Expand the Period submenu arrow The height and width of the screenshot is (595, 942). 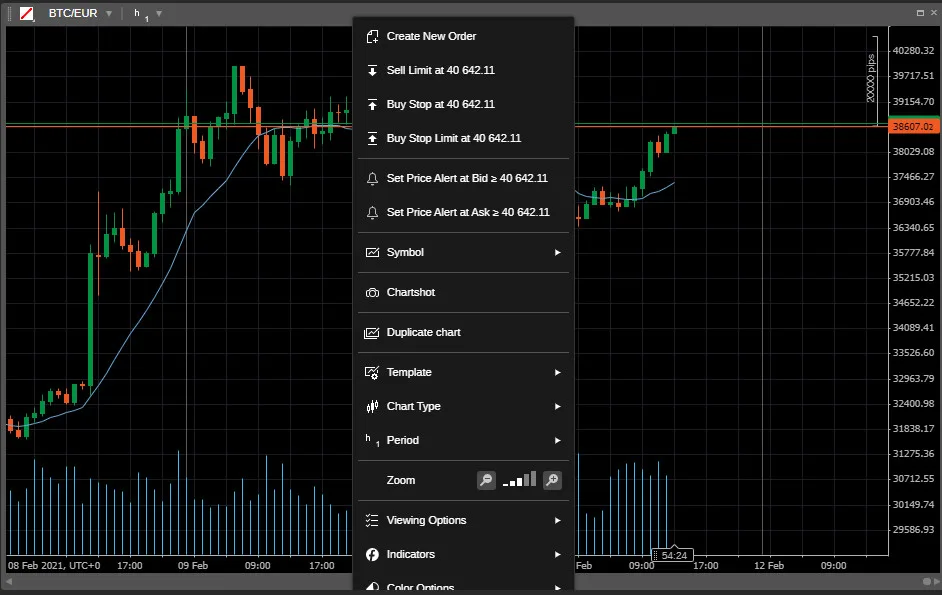pyautogui.click(x=558, y=441)
